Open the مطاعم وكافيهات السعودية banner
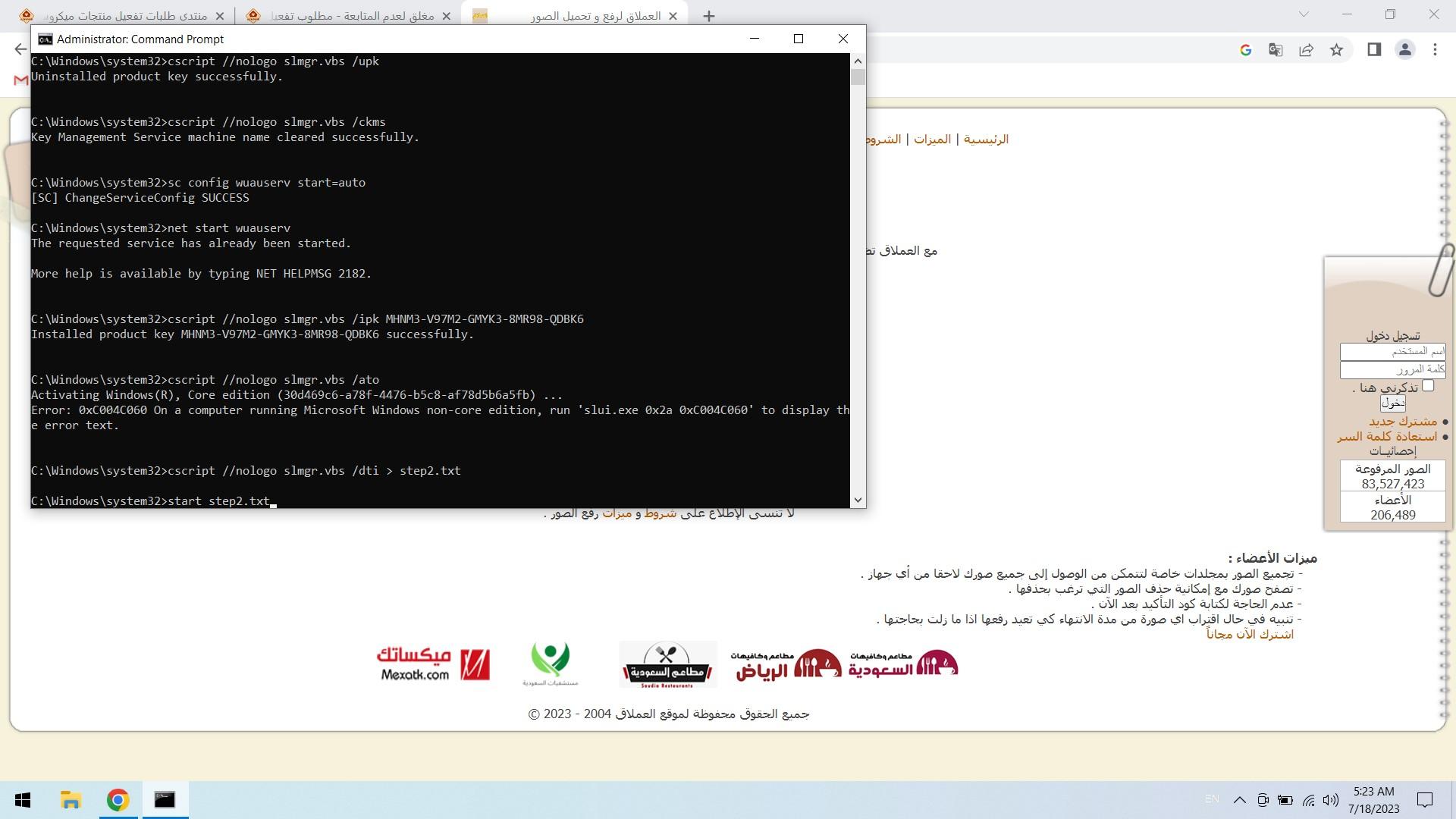This screenshot has height=819, width=1456. 902,665
